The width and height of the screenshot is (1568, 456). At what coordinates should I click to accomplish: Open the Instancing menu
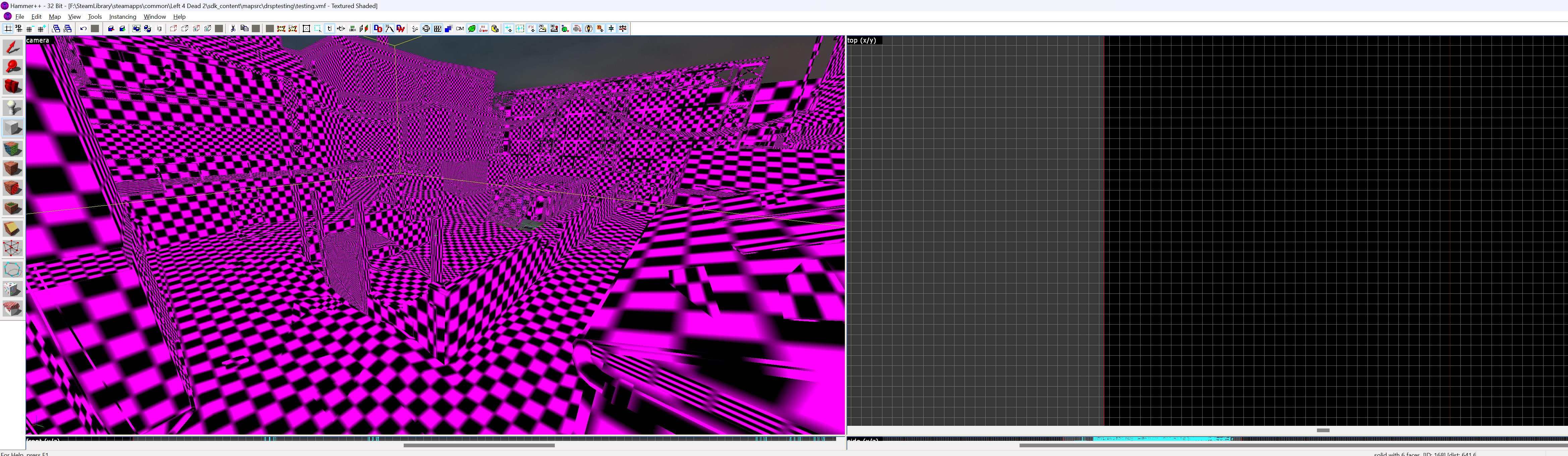coord(122,16)
